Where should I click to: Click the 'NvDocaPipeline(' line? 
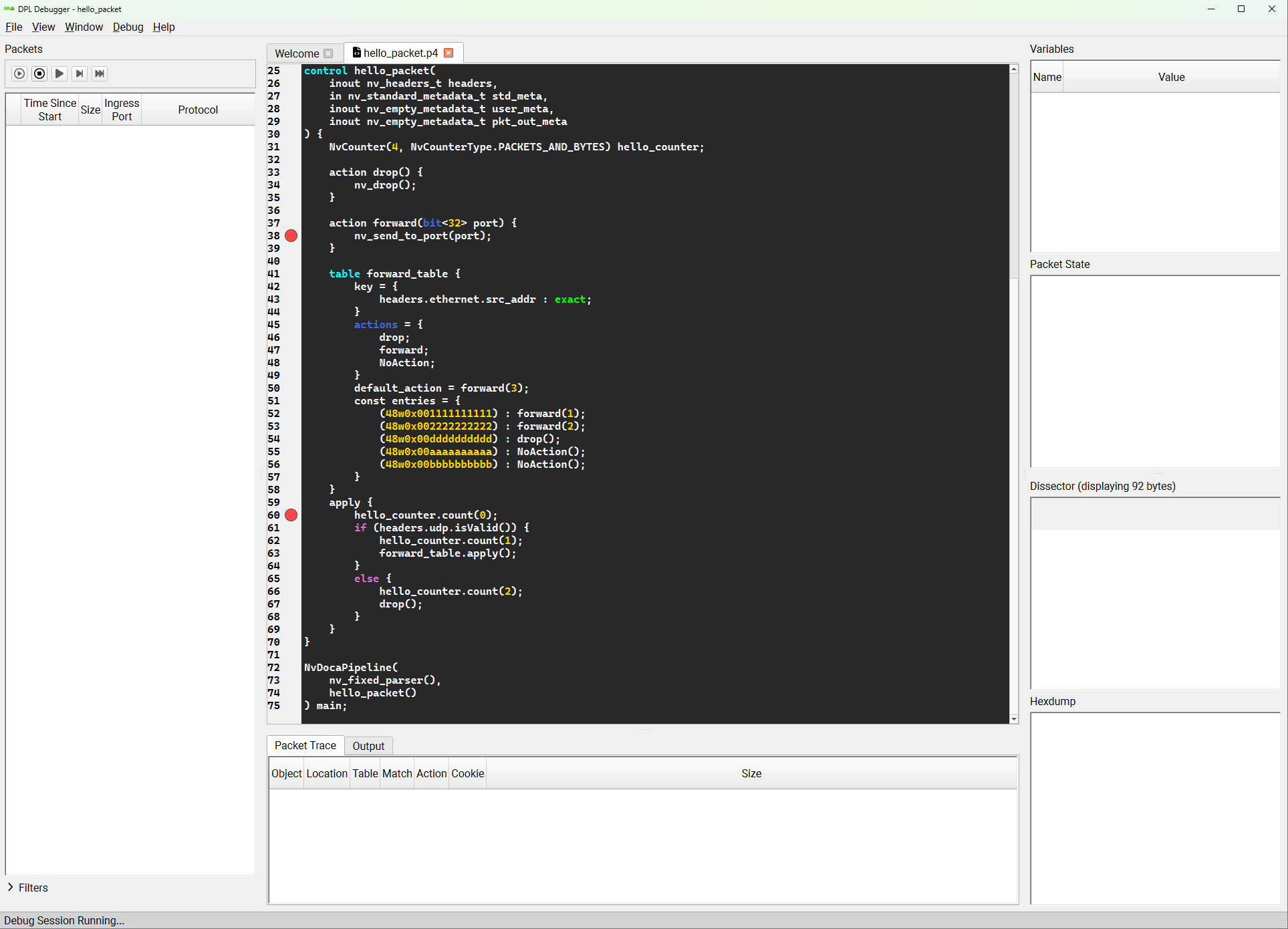click(351, 668)
